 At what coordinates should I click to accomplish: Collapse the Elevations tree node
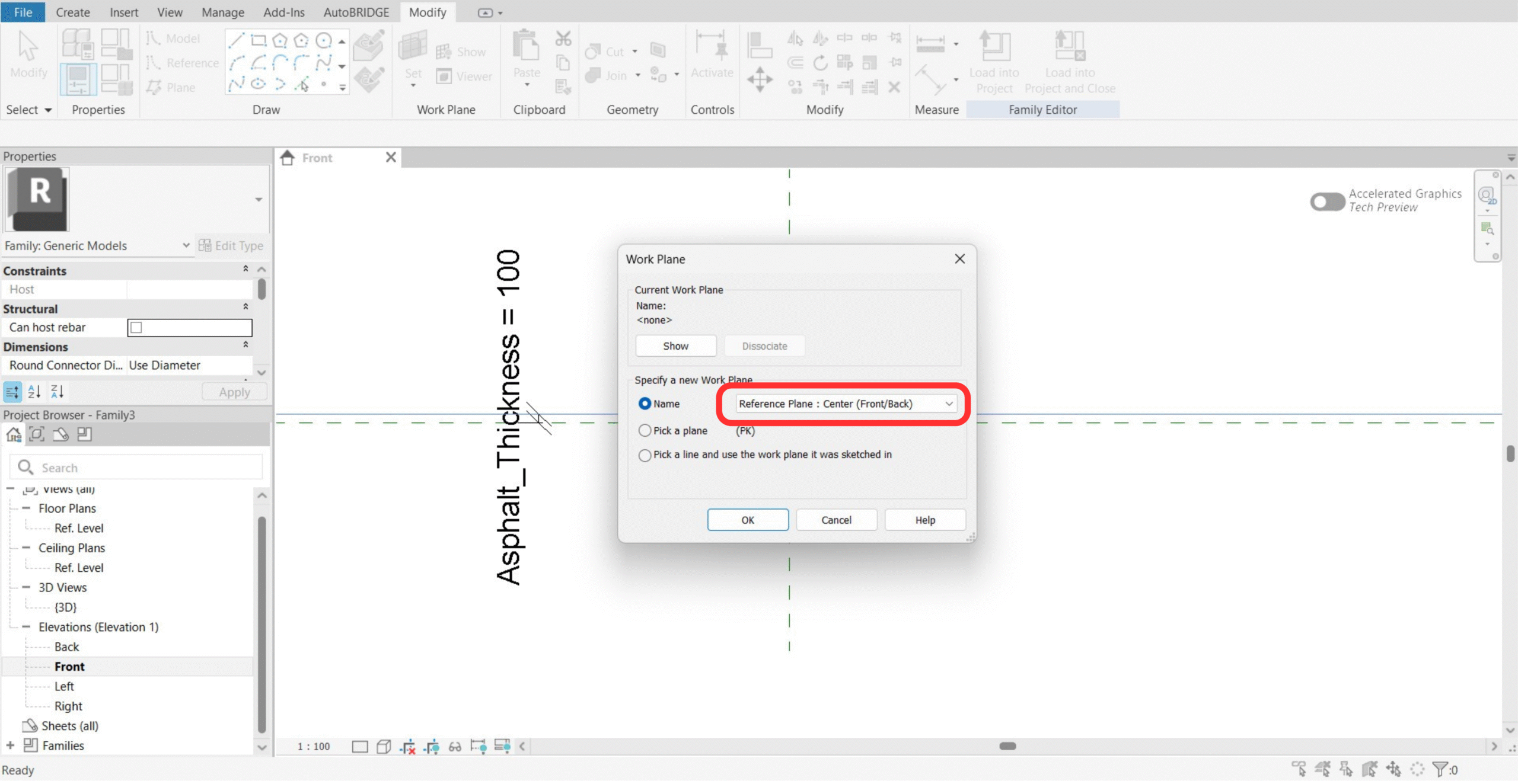(26, 627)
